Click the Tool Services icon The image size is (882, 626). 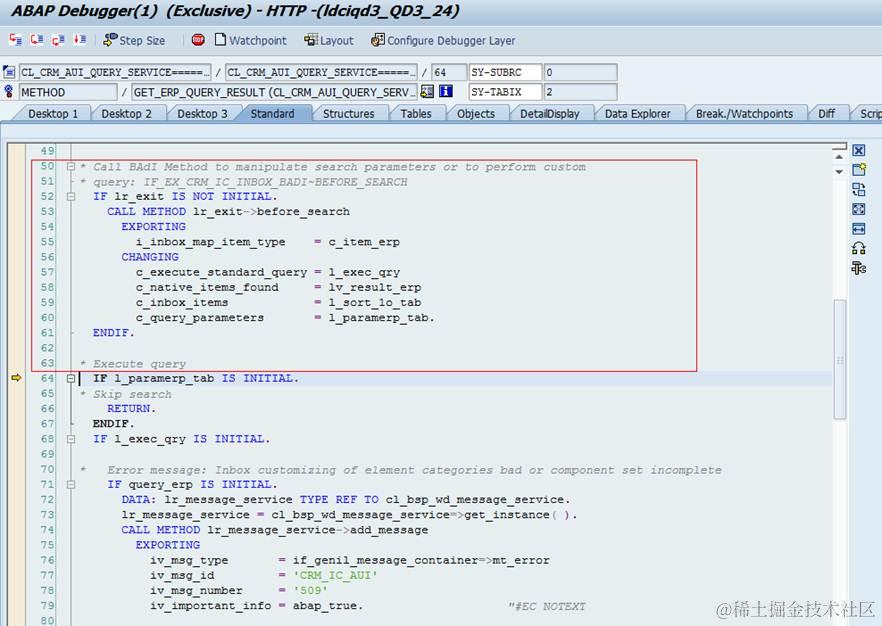[858, 268]
